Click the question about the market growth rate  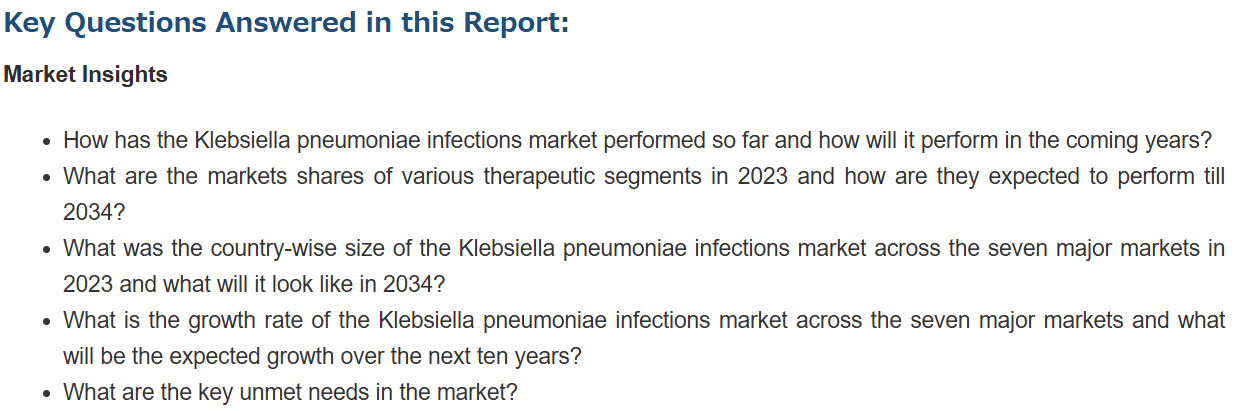pyautogui.click(x=644, y=338)
